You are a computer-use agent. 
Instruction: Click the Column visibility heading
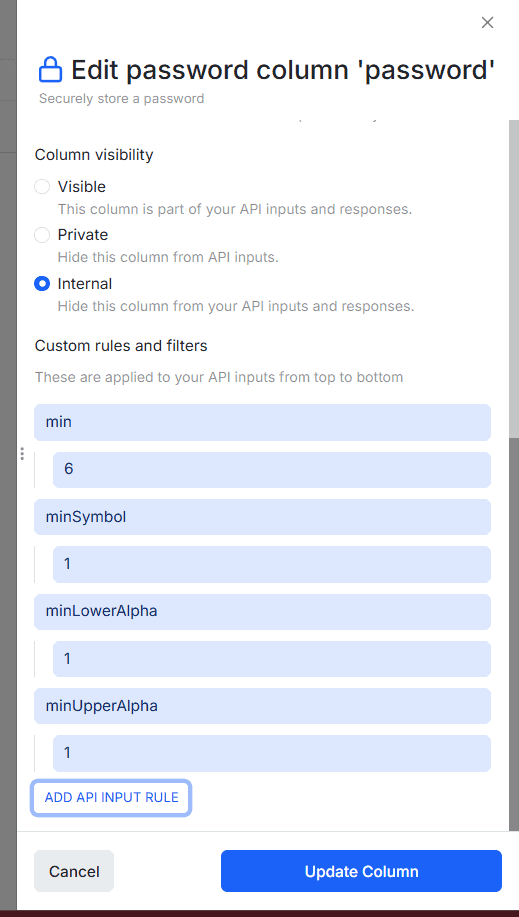pos(94,155)
